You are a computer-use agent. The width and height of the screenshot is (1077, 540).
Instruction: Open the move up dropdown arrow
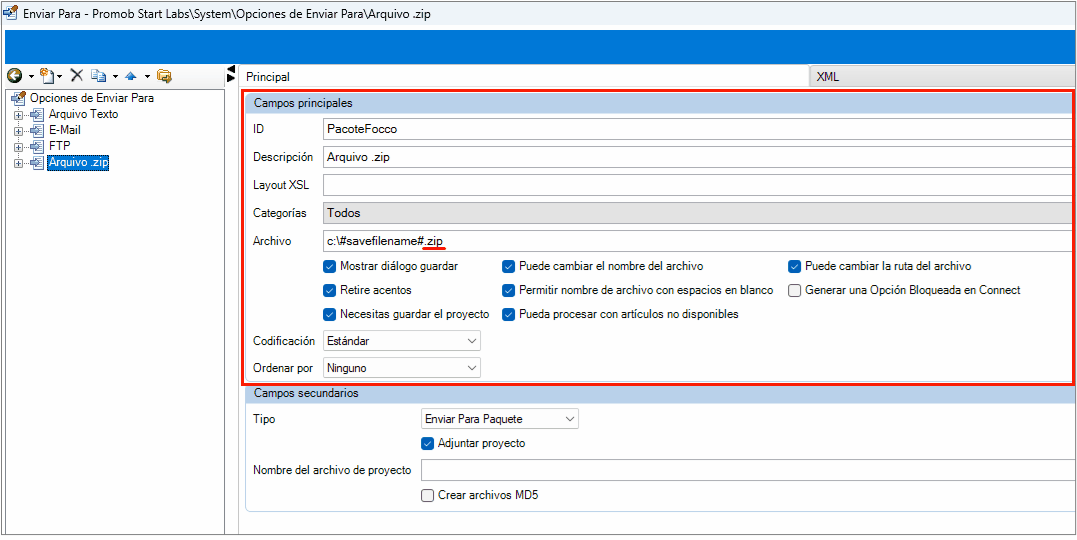(x=147, y=76)
